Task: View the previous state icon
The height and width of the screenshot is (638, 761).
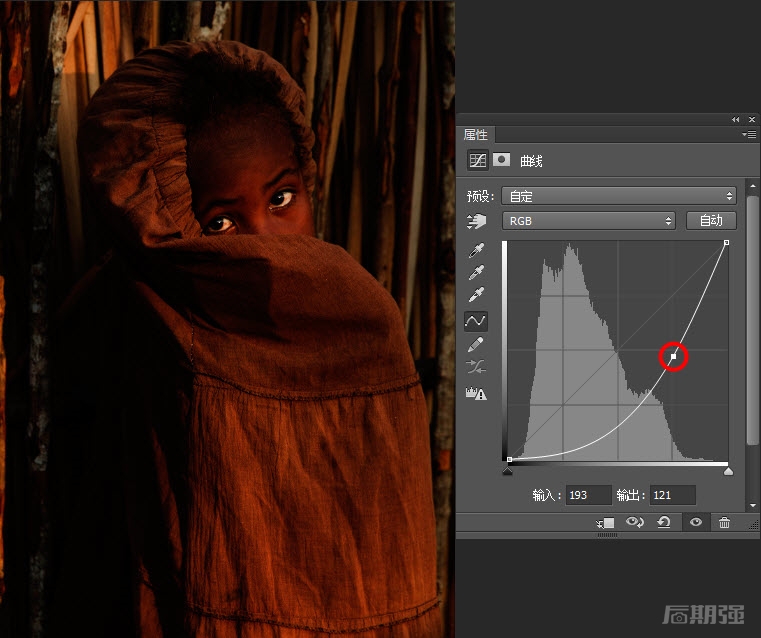Action: click(635, 522)
